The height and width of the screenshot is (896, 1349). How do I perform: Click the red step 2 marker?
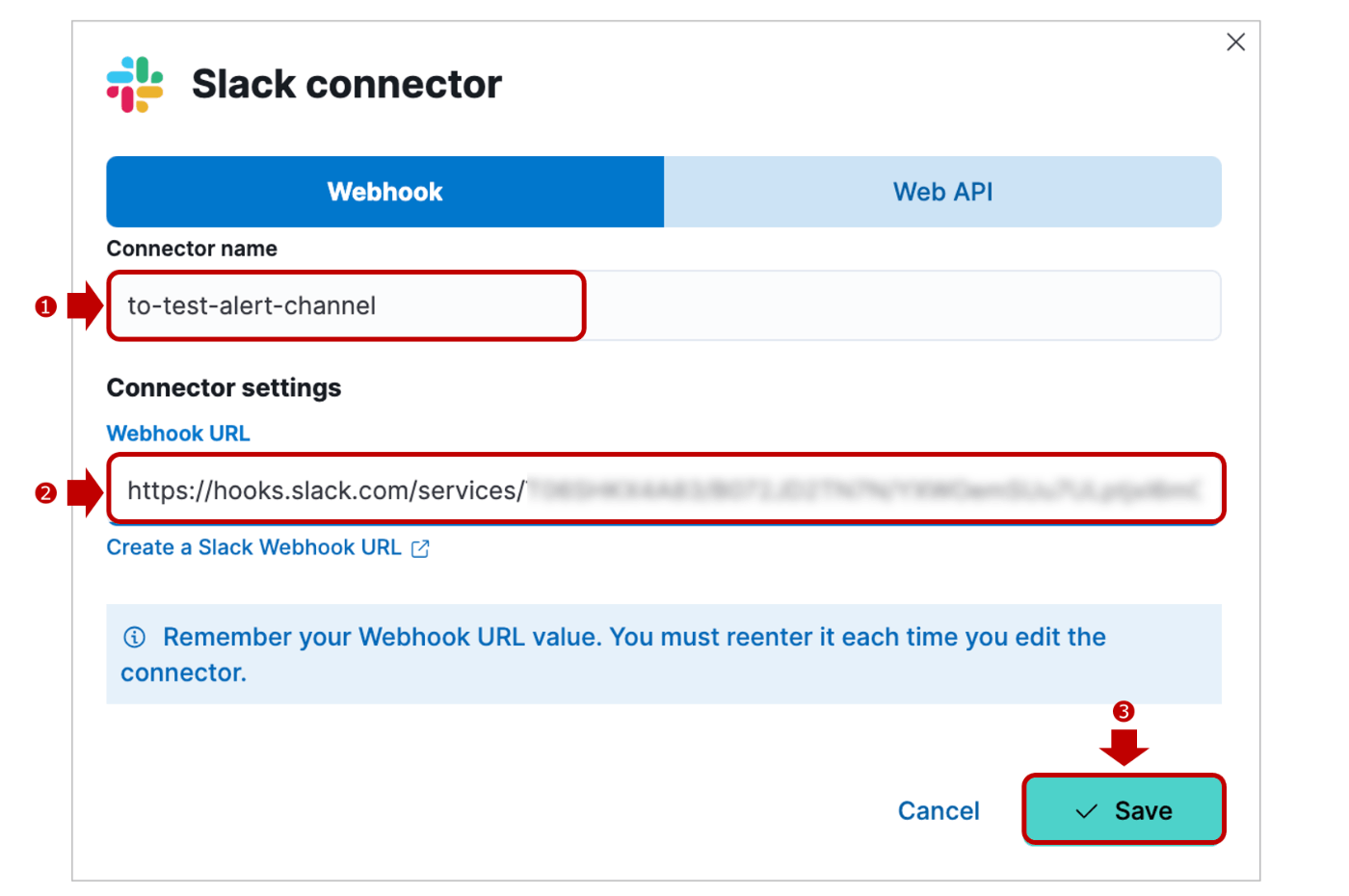45,493
